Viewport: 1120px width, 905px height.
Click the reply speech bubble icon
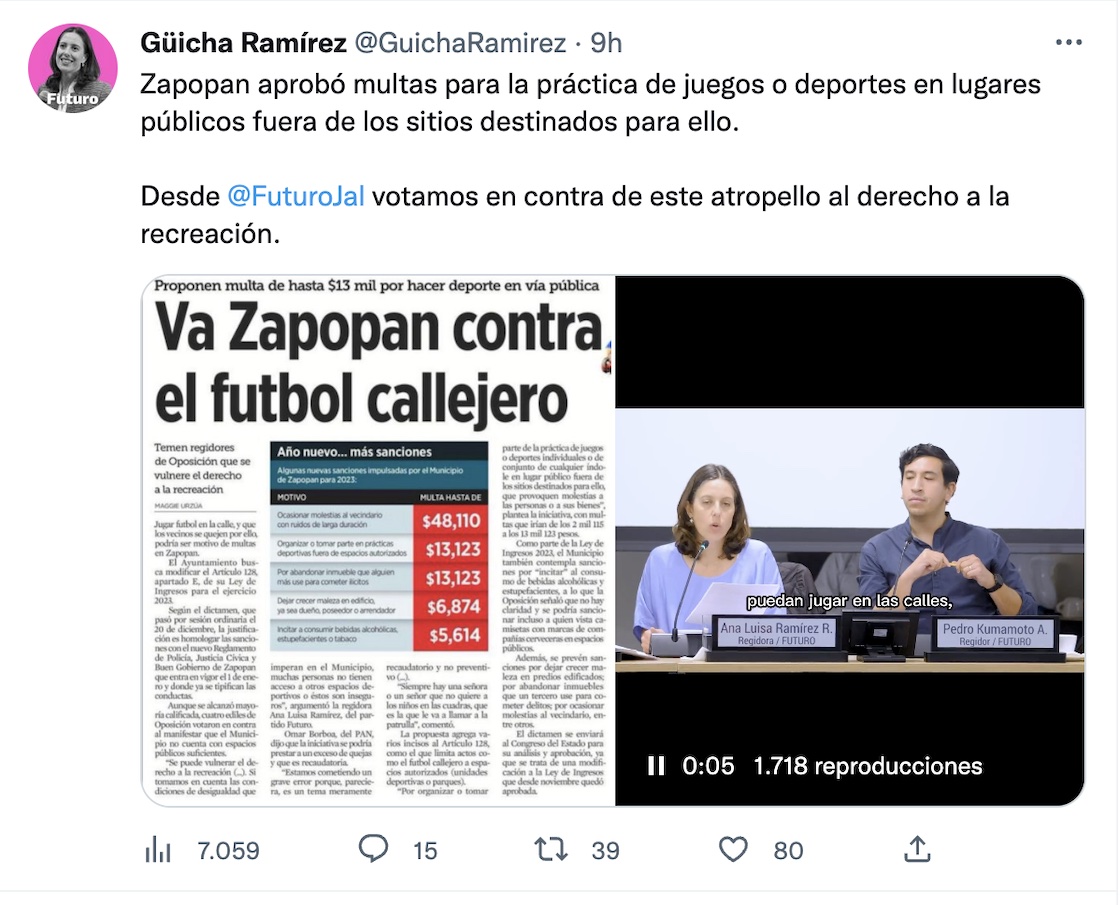(373, 849)
